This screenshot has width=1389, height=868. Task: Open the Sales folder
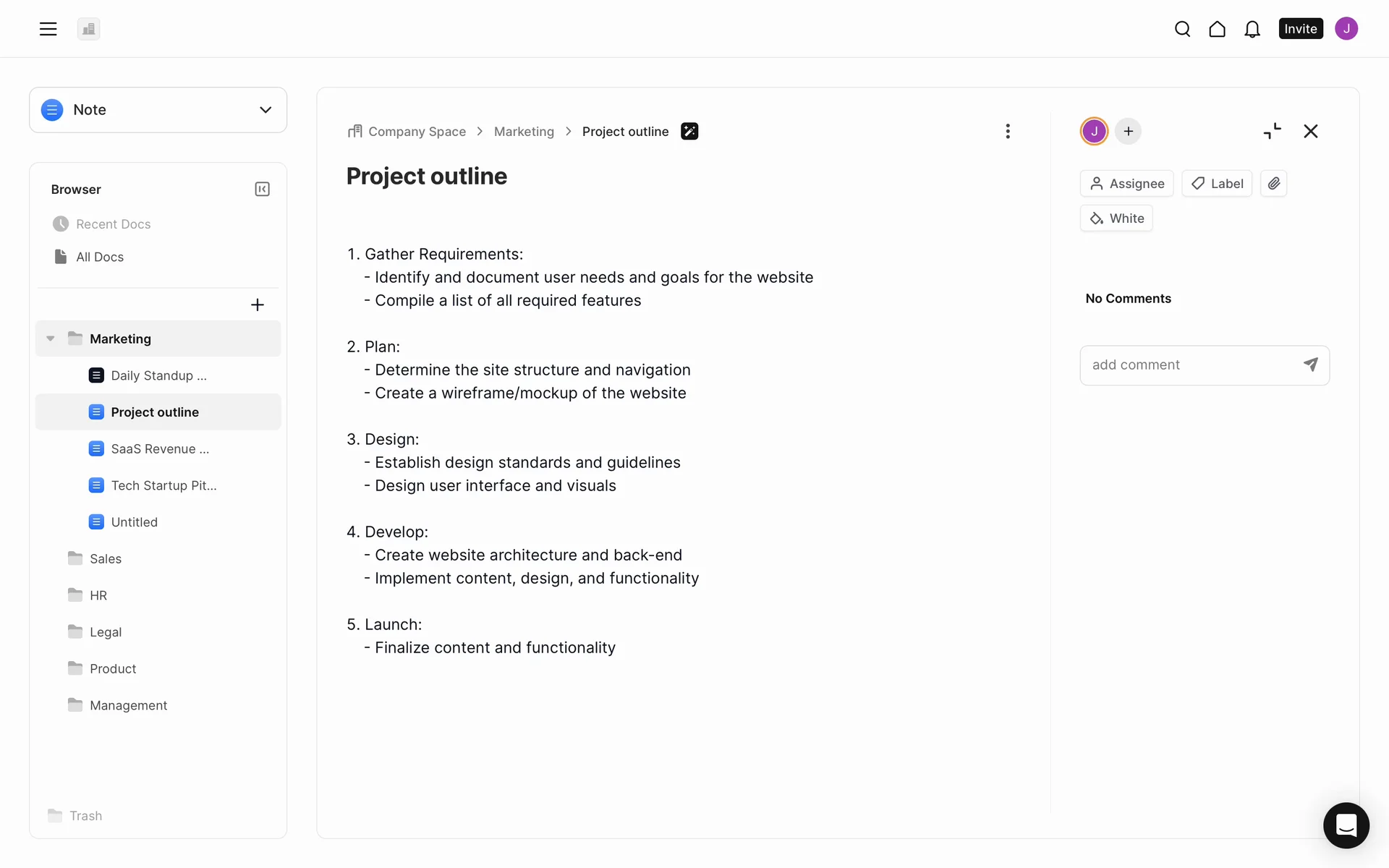106,558
